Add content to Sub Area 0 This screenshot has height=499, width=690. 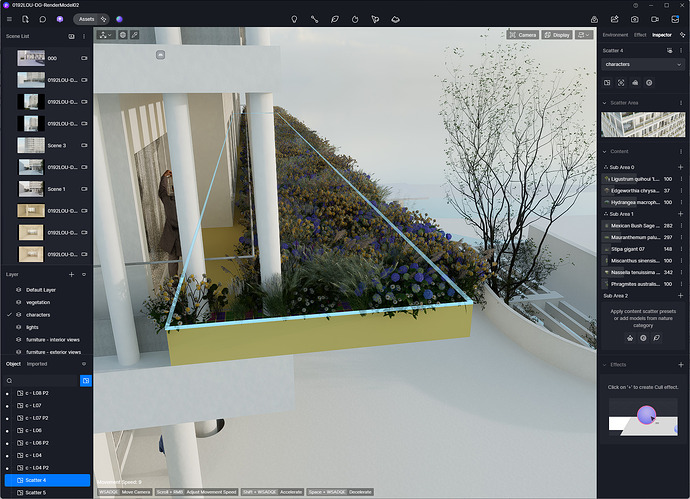[x=680, y=167]
